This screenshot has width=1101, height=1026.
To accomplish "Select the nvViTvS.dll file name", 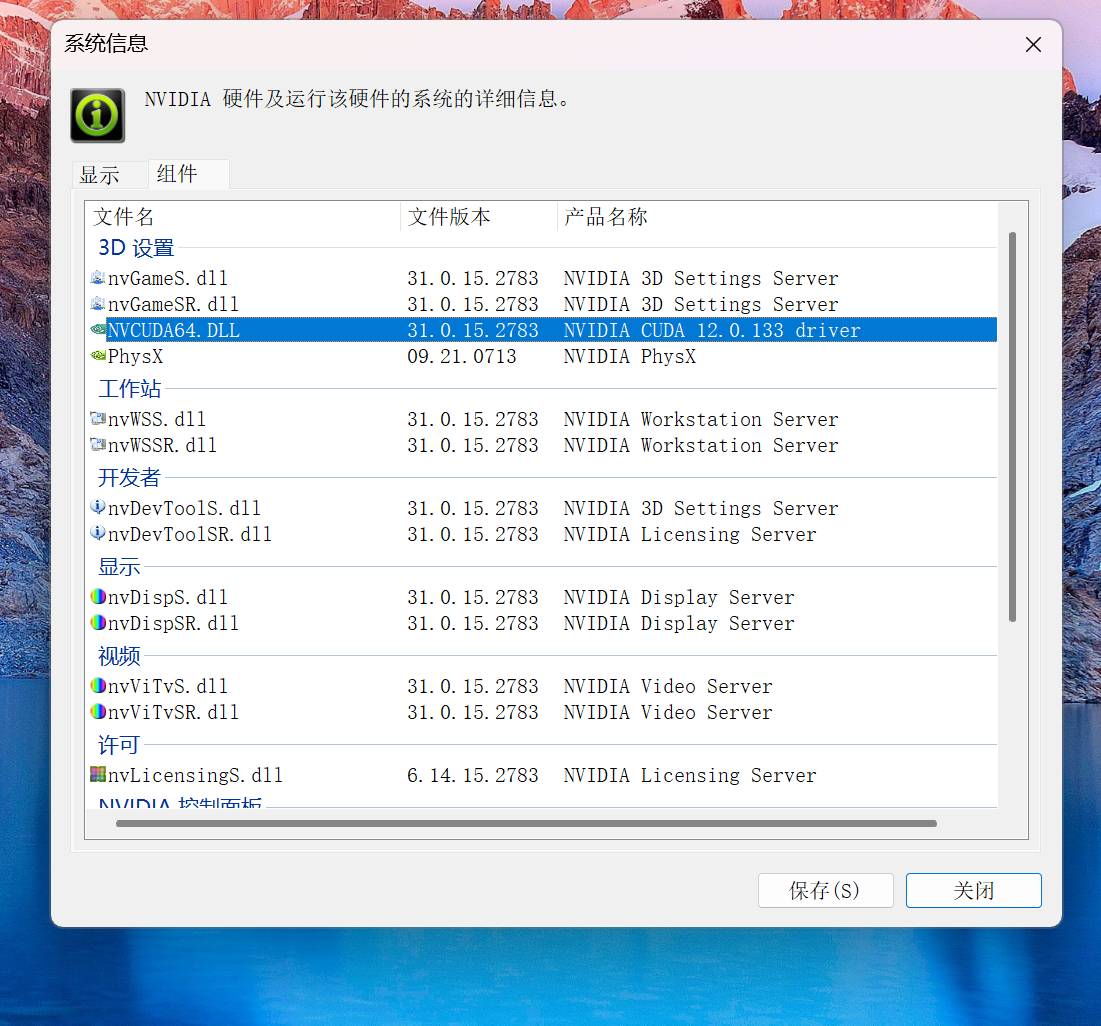I will pyautogui.click(x=168, y=685).
